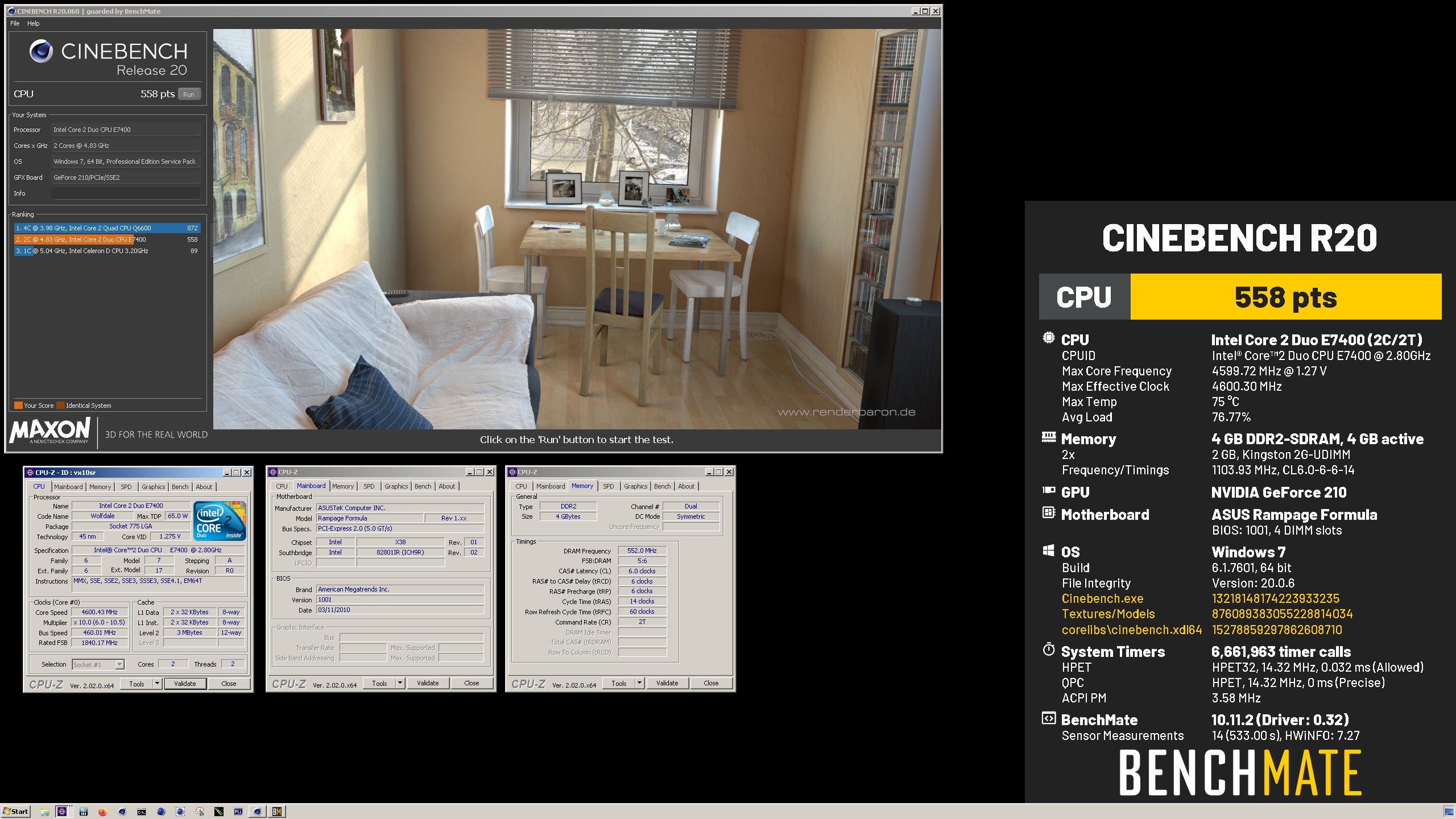Click the BenchMate GPU card icon
This screenshot has height=819, width=1456.
(x=1049, y=490)
